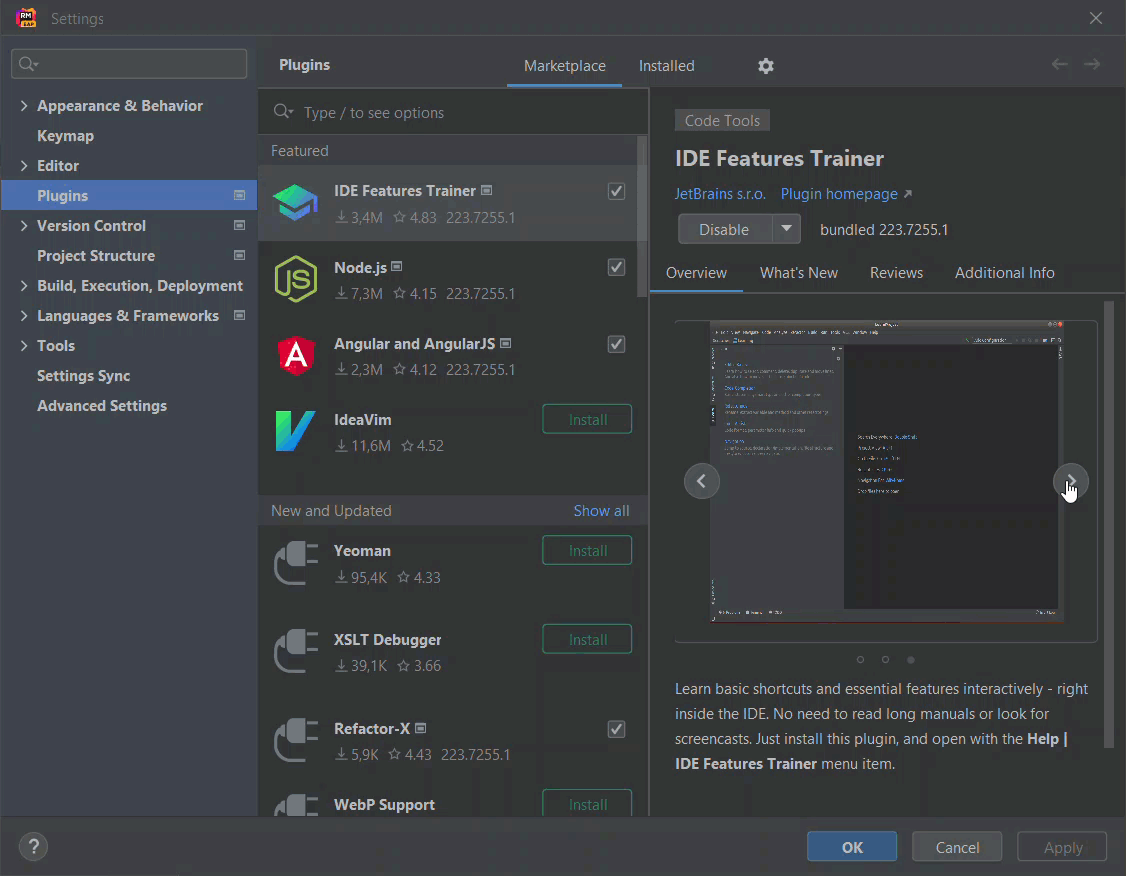The image size is (1126, 876).
Task: Click the plugin details vertical scrollbar
Action: click(1109, 524)
